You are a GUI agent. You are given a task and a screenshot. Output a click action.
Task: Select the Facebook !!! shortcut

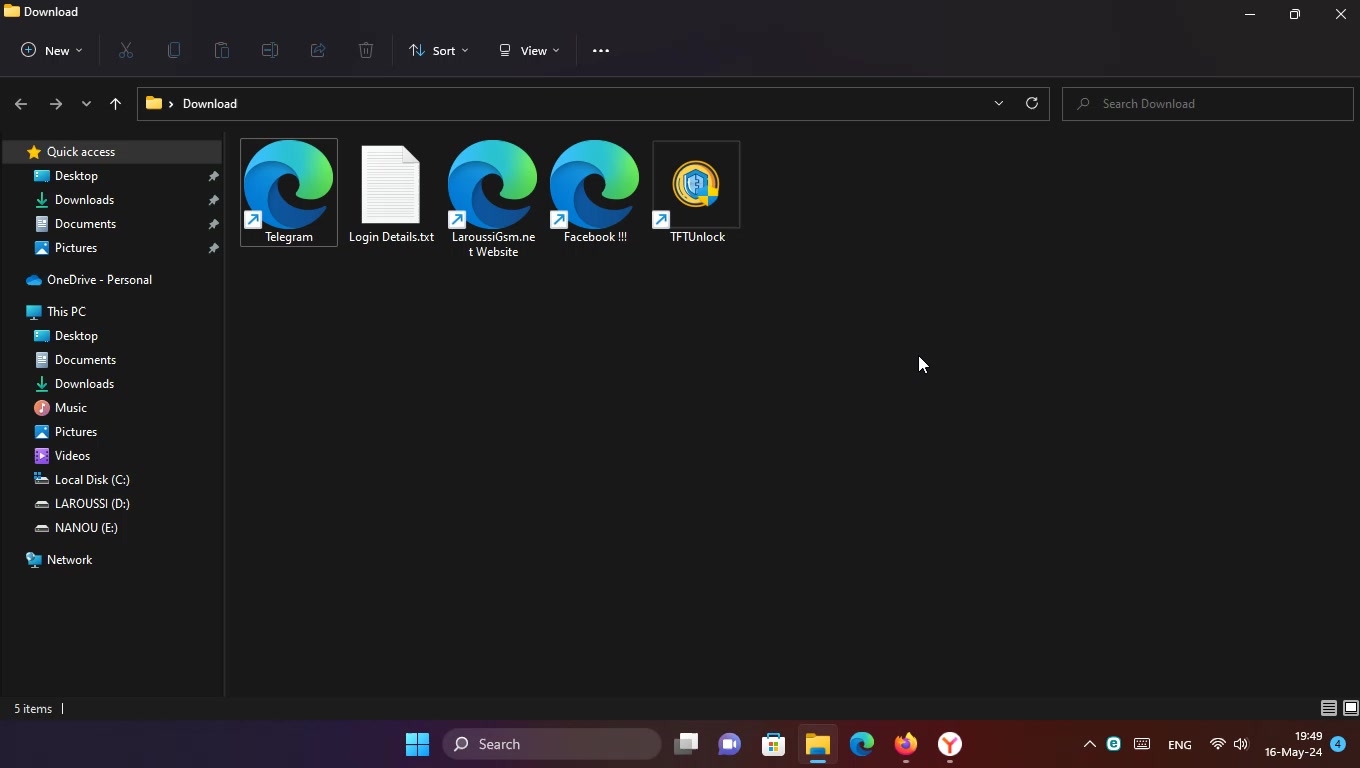click(x=595, y=192)
